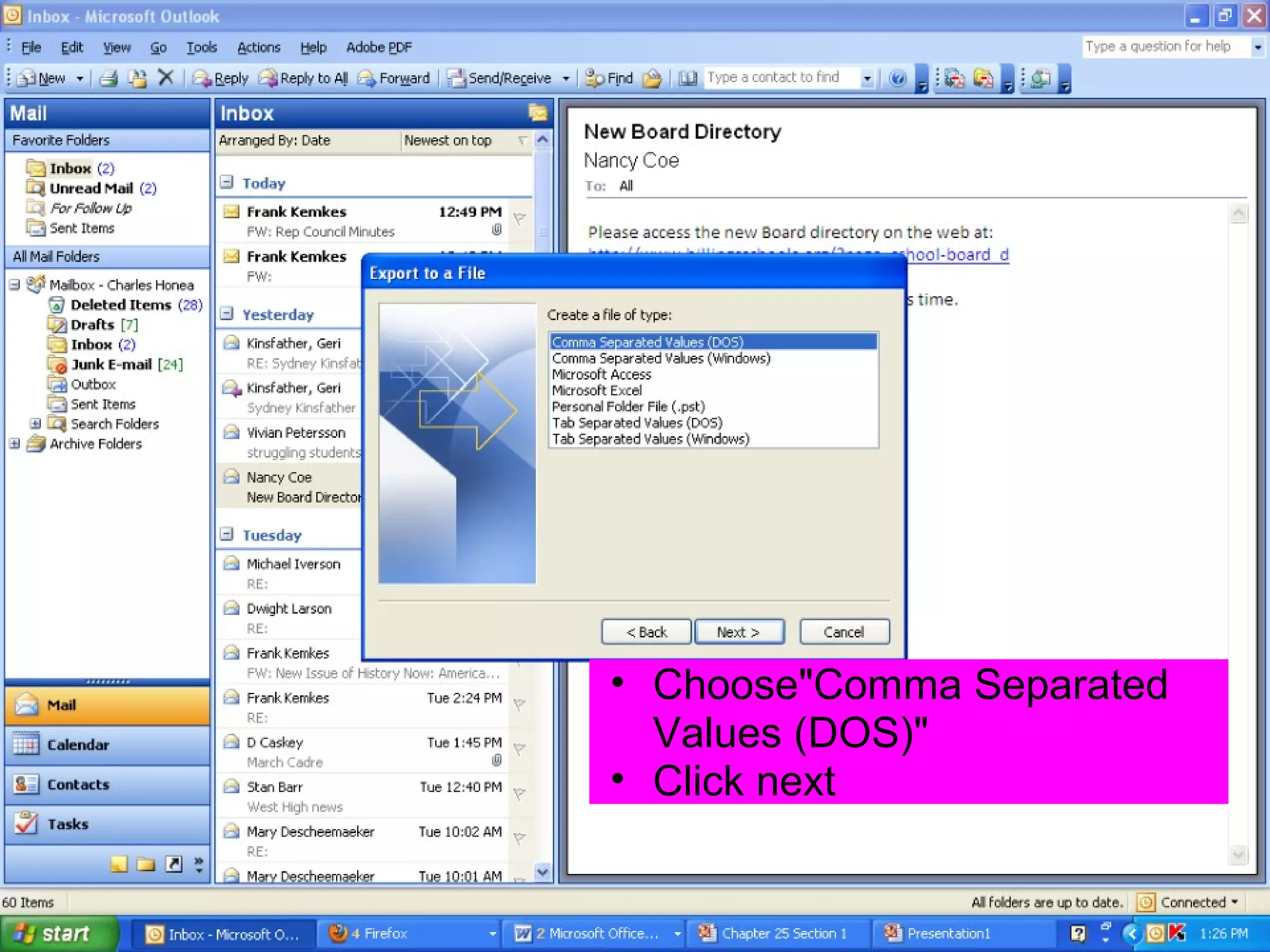Screen dimensions: 1270x952
Task: Toggle flag on Frank Kemkes Tue 2:24 PM email
Action: [x=520, y=704]
